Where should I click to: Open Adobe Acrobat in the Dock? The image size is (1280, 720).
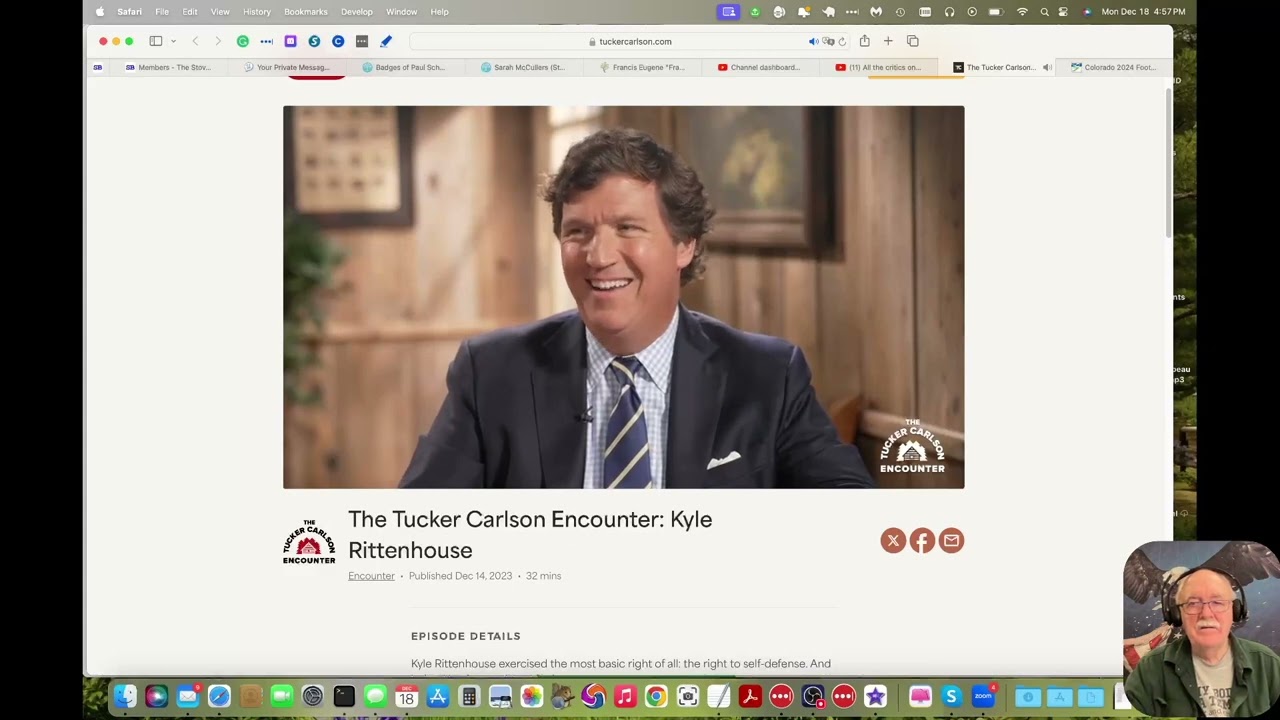coord(750,697)
